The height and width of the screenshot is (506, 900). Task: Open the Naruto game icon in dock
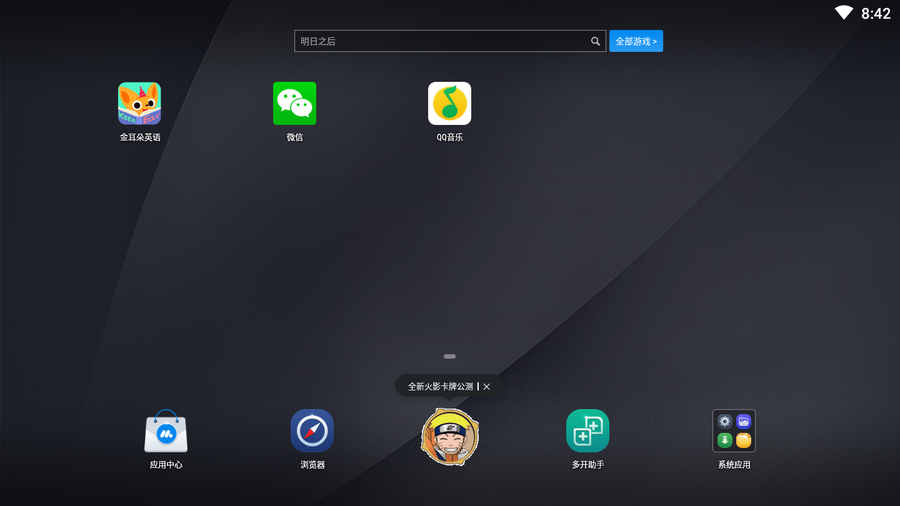450,437
